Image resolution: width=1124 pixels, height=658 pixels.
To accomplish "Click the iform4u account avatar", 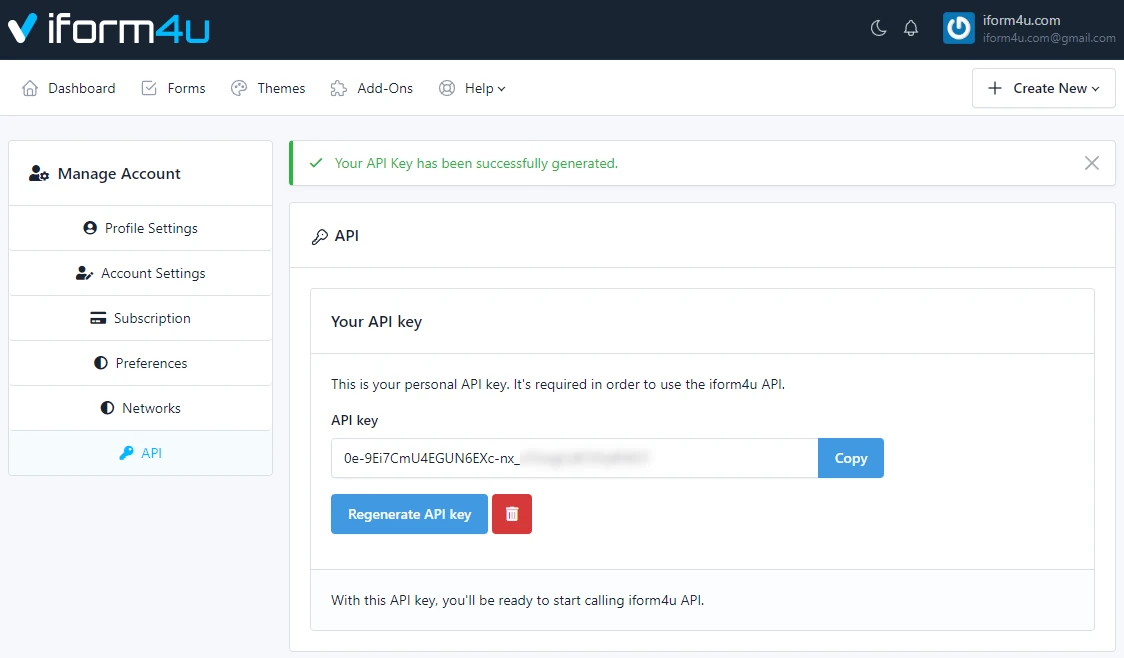I will coord(957,28).
